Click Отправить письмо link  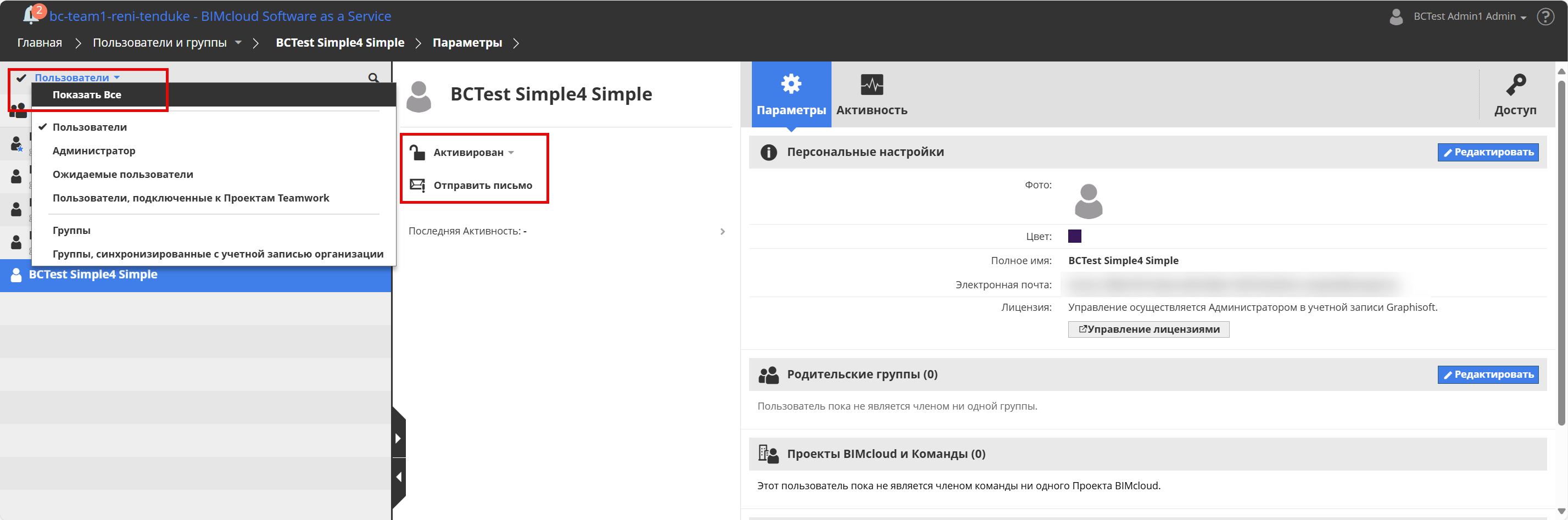pyautogui.click(x=483, y=185)
